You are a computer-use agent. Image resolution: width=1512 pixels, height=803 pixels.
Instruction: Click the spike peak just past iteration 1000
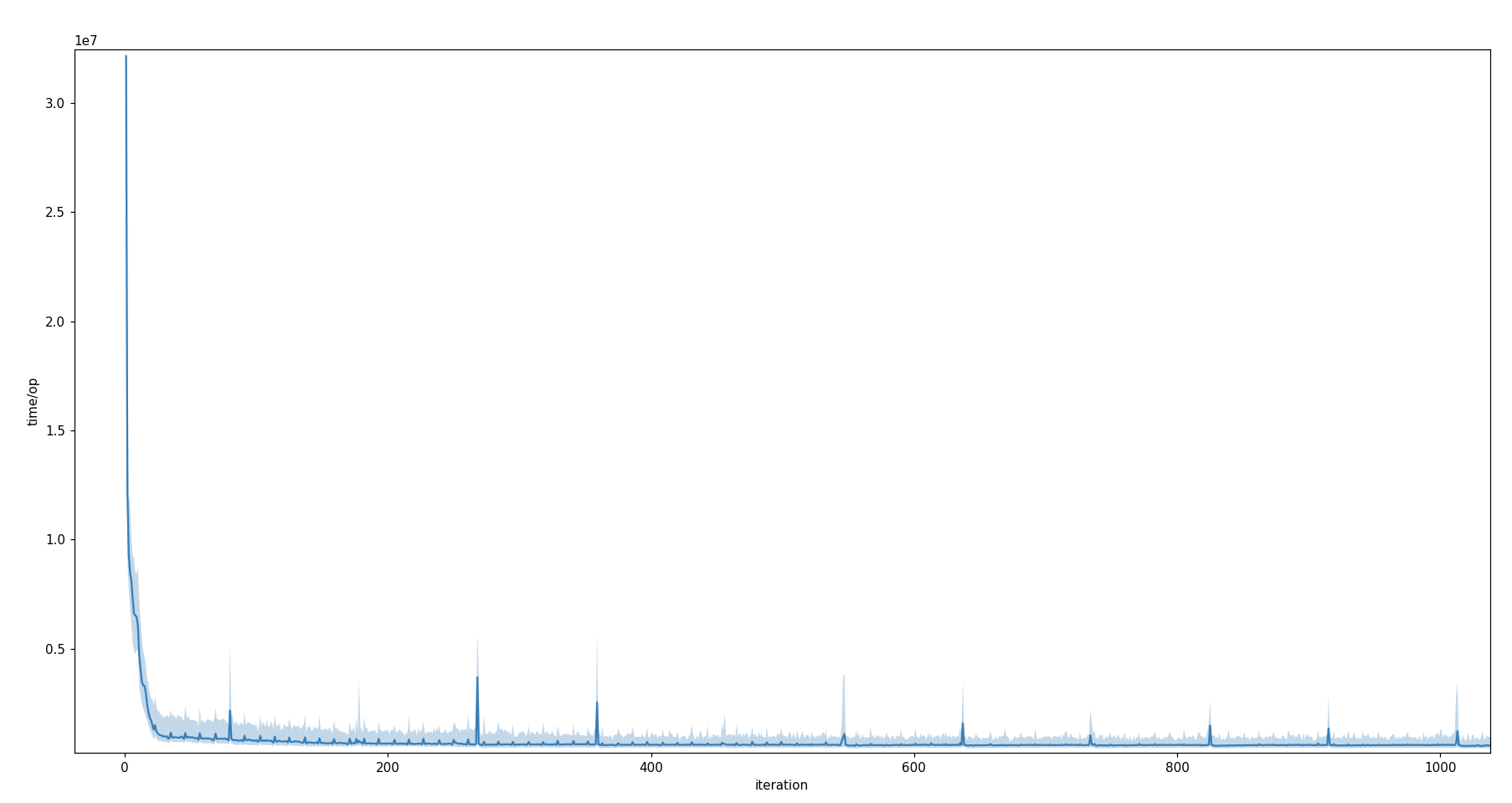coord(1457,731)
